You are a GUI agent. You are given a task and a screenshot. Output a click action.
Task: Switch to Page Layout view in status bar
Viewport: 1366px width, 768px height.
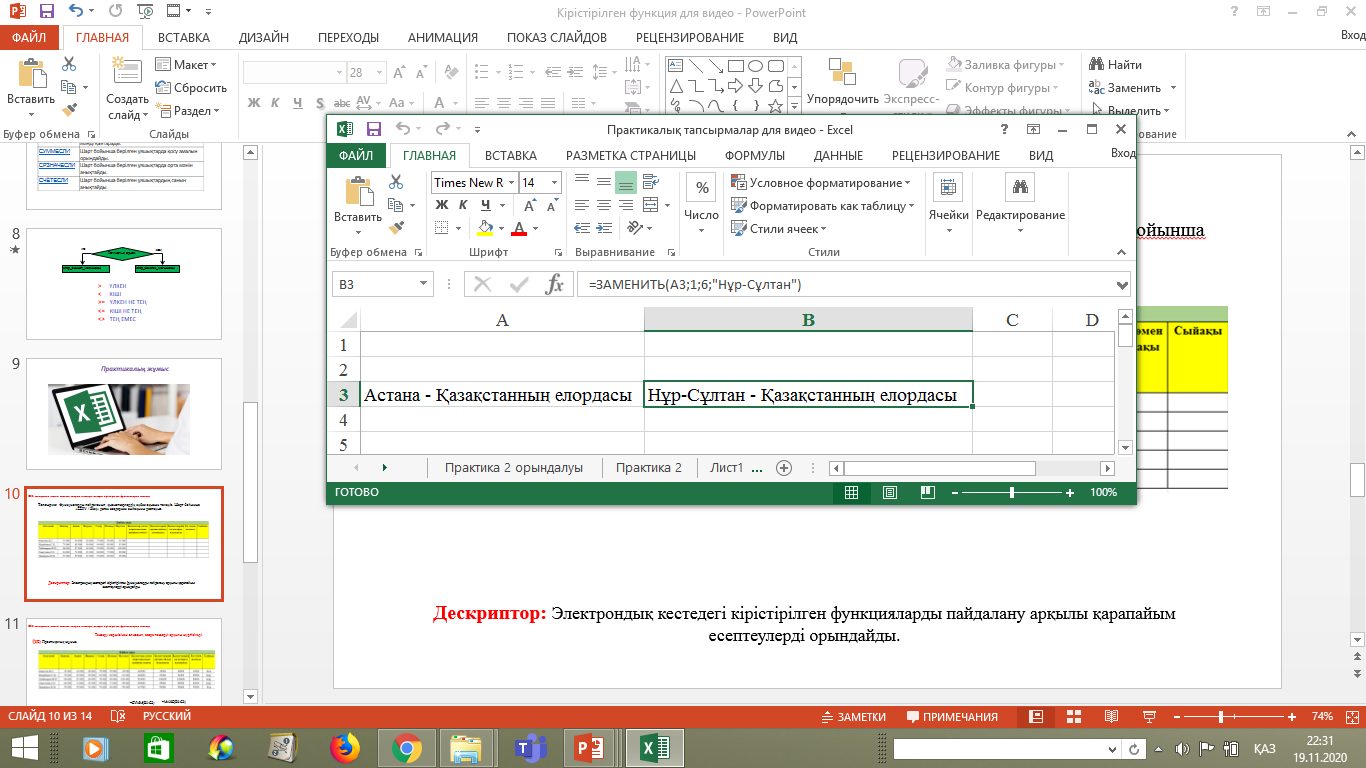[x=889, y=493]
